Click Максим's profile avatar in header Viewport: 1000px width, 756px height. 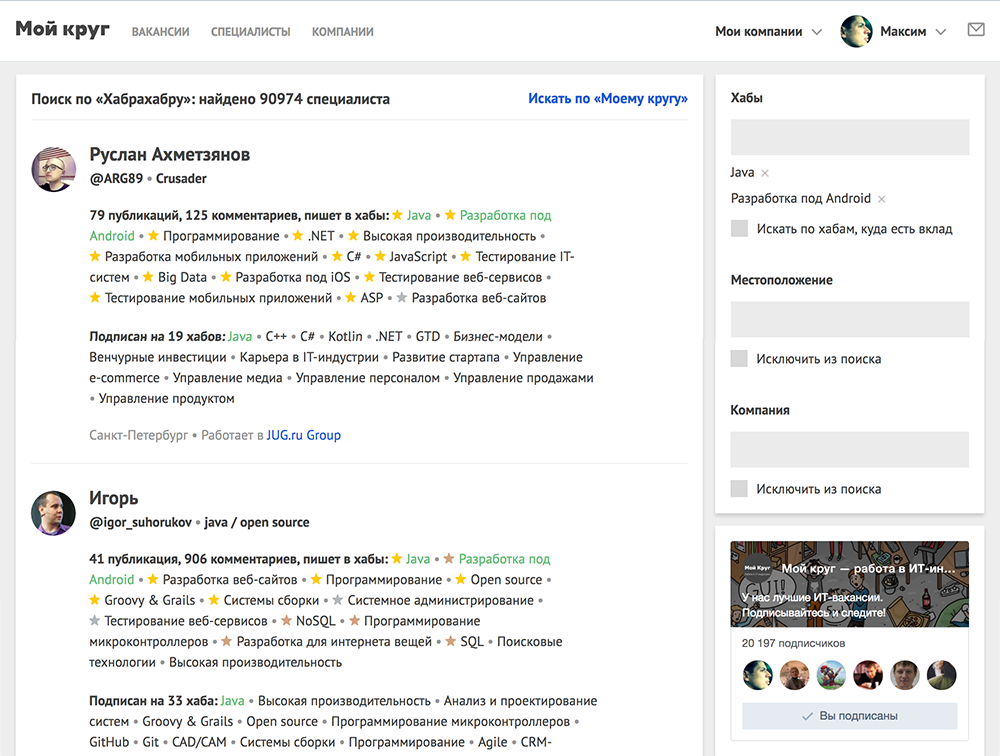[x=857, y=31]
